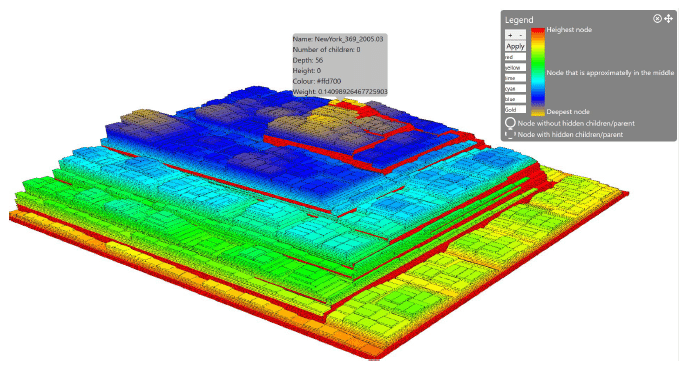This screenshot has height=375, width=686.
Task: Click the "Heighest node" legend label
Action: point(569,30)
